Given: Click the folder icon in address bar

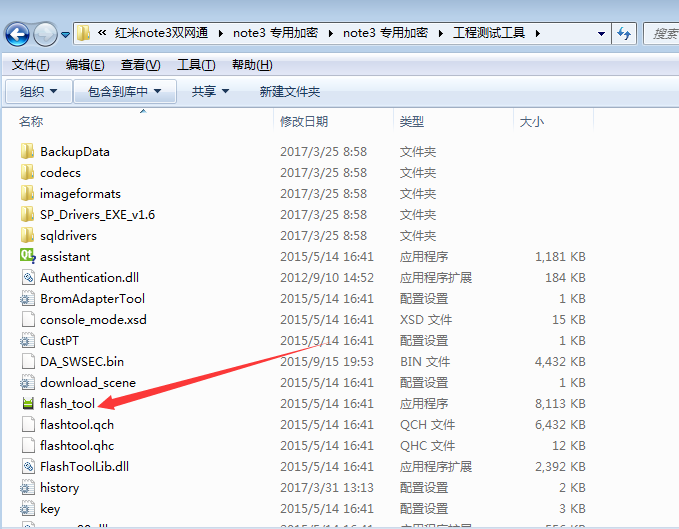Looking at the screenshot, I should pyautogui.click(x=83, y=33).
